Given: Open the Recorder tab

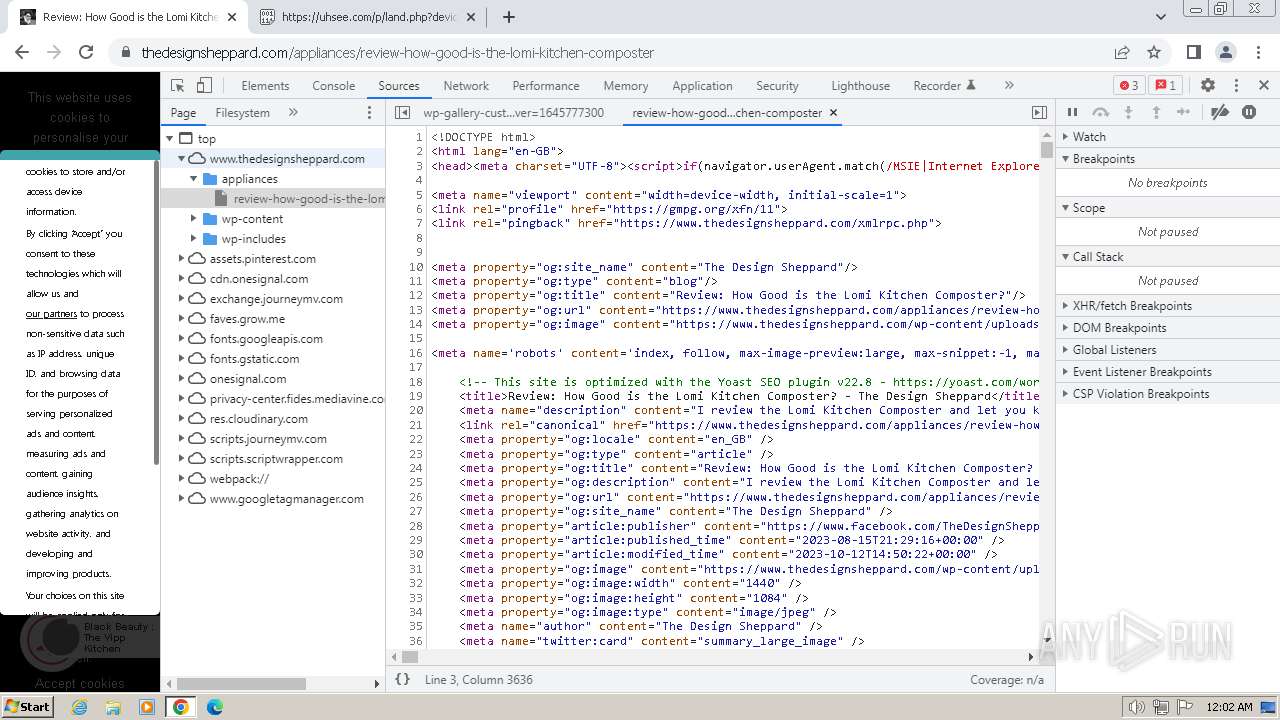Looking at the screenshot, I should [944, 86].
